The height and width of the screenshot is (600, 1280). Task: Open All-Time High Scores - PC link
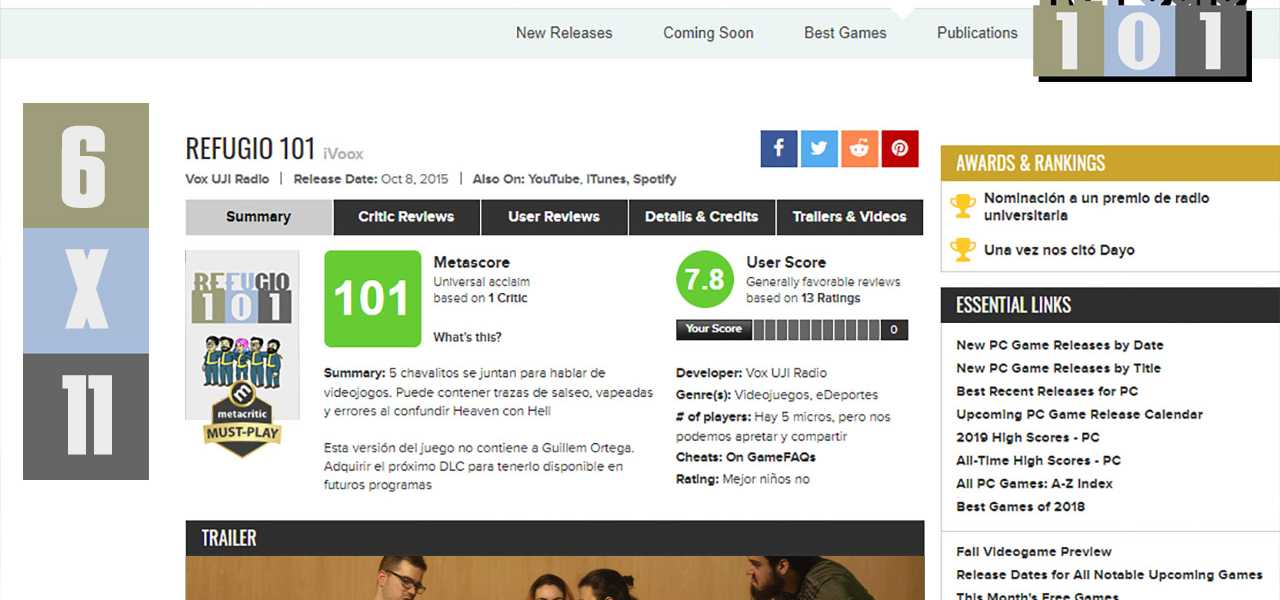pos(1038,461)
